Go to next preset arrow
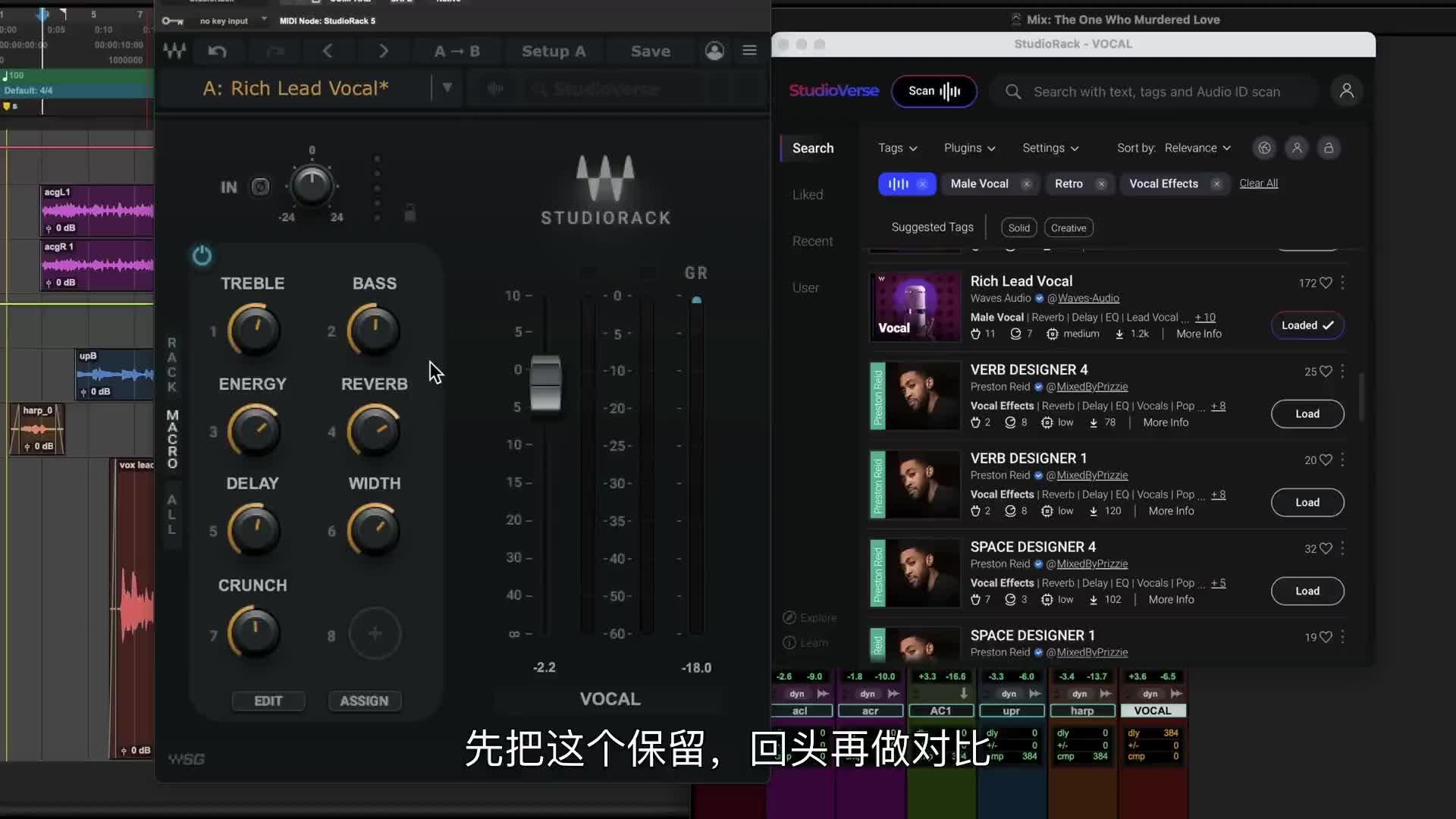 384,51
